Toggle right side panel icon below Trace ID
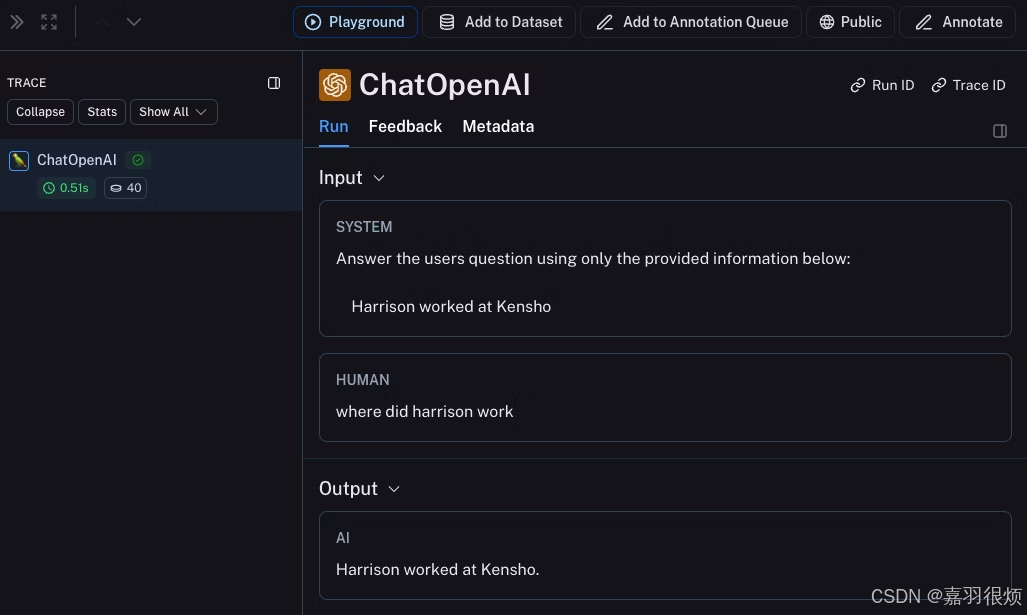1027x615 pixels. (999, 131)
